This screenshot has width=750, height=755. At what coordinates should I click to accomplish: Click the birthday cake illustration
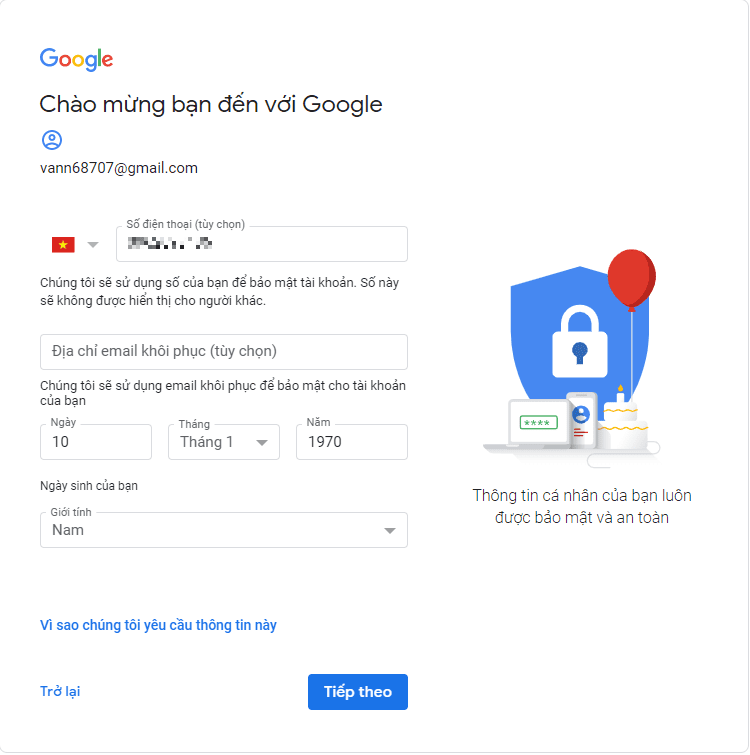(622, 423)
